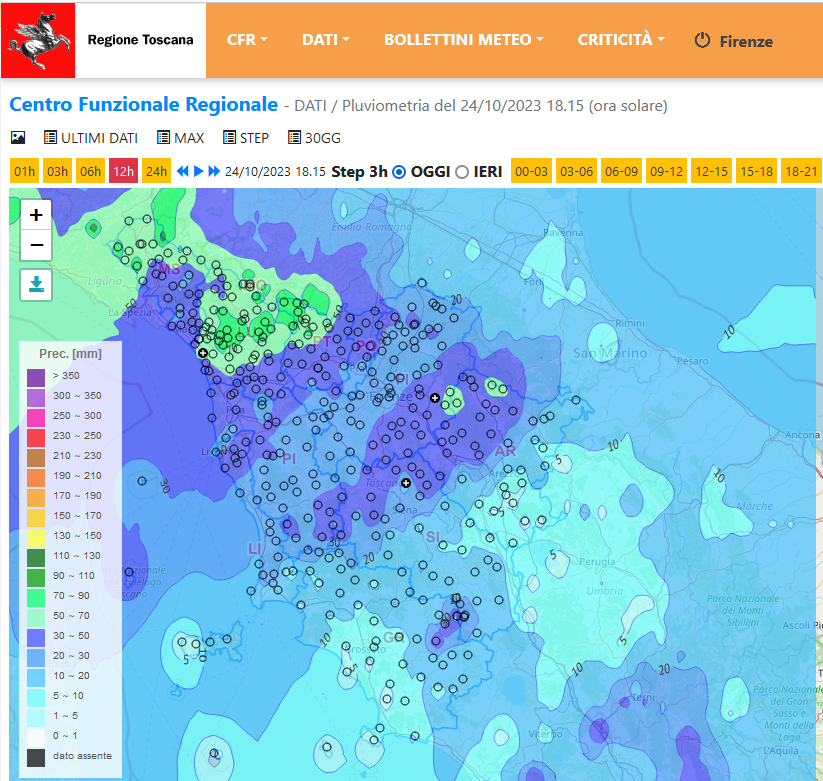Click the Perugia map label
The height and width of the screenshot is (781, 823).
597,562
